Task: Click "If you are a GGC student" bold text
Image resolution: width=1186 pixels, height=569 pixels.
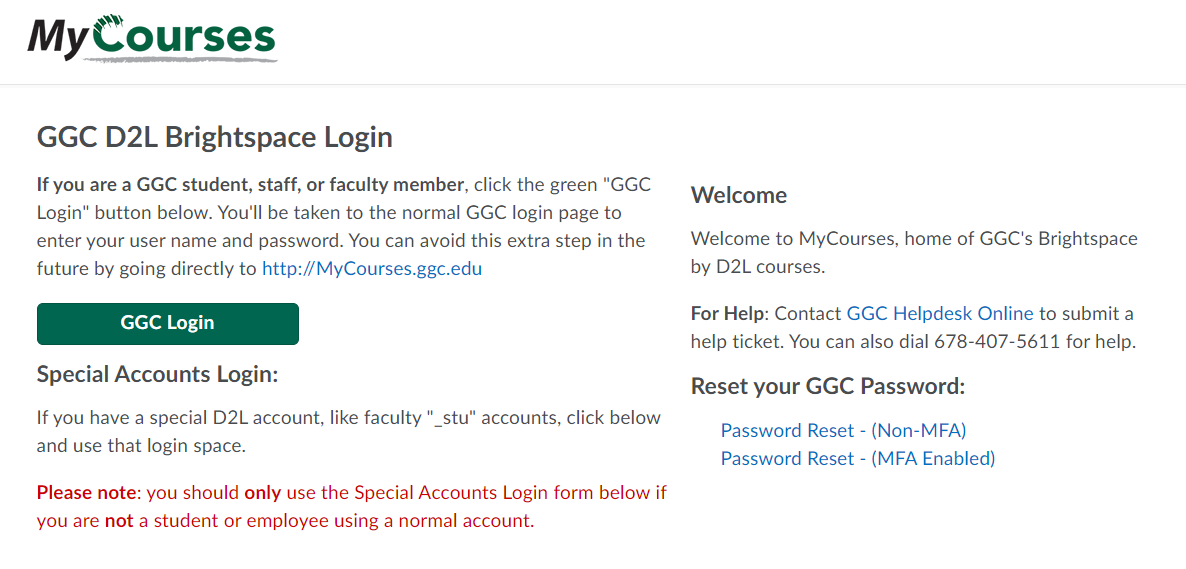Action: pos(250,185)
